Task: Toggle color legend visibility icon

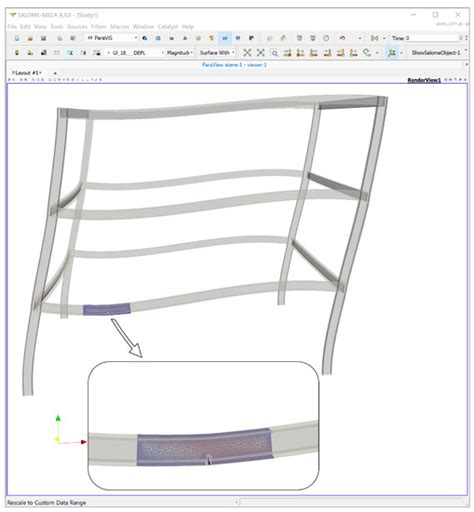Action: tap(17, 53)
